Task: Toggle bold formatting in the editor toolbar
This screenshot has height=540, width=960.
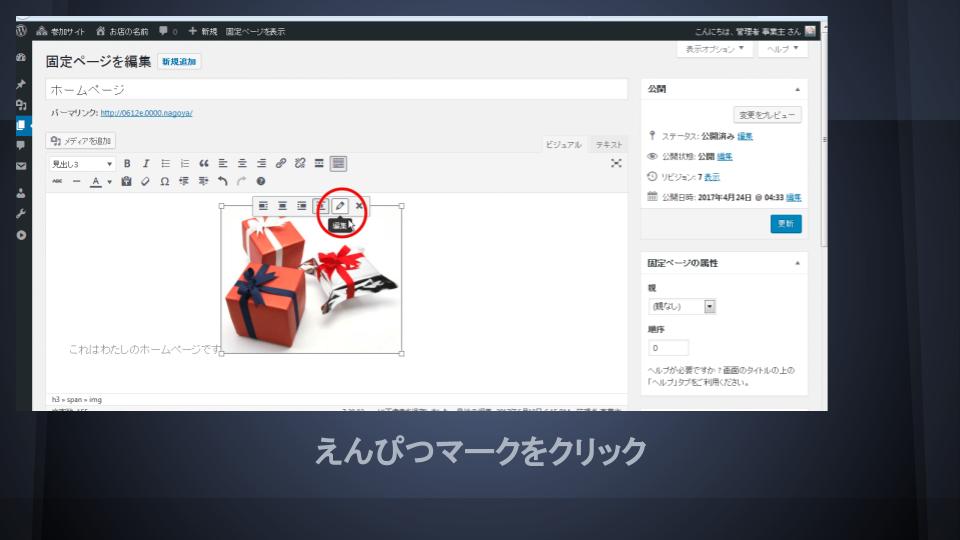Action: [127, 163]
